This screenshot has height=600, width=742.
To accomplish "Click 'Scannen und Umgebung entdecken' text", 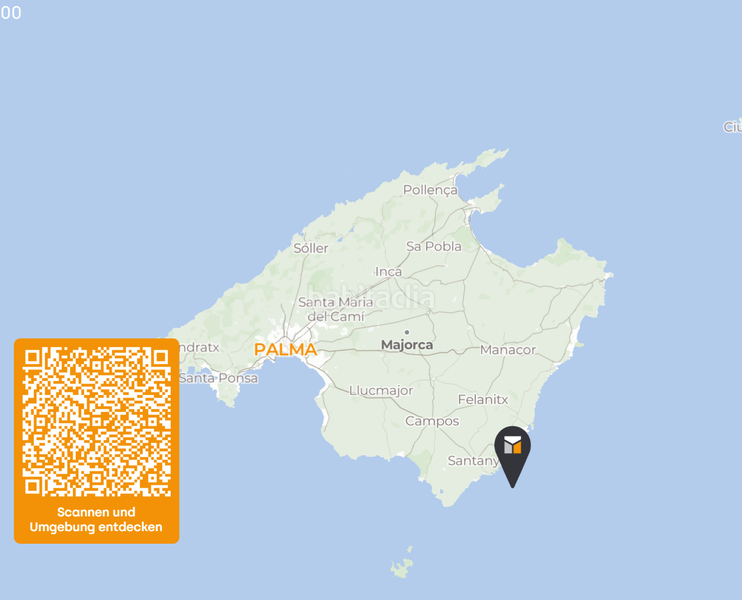I will point(96,520).
